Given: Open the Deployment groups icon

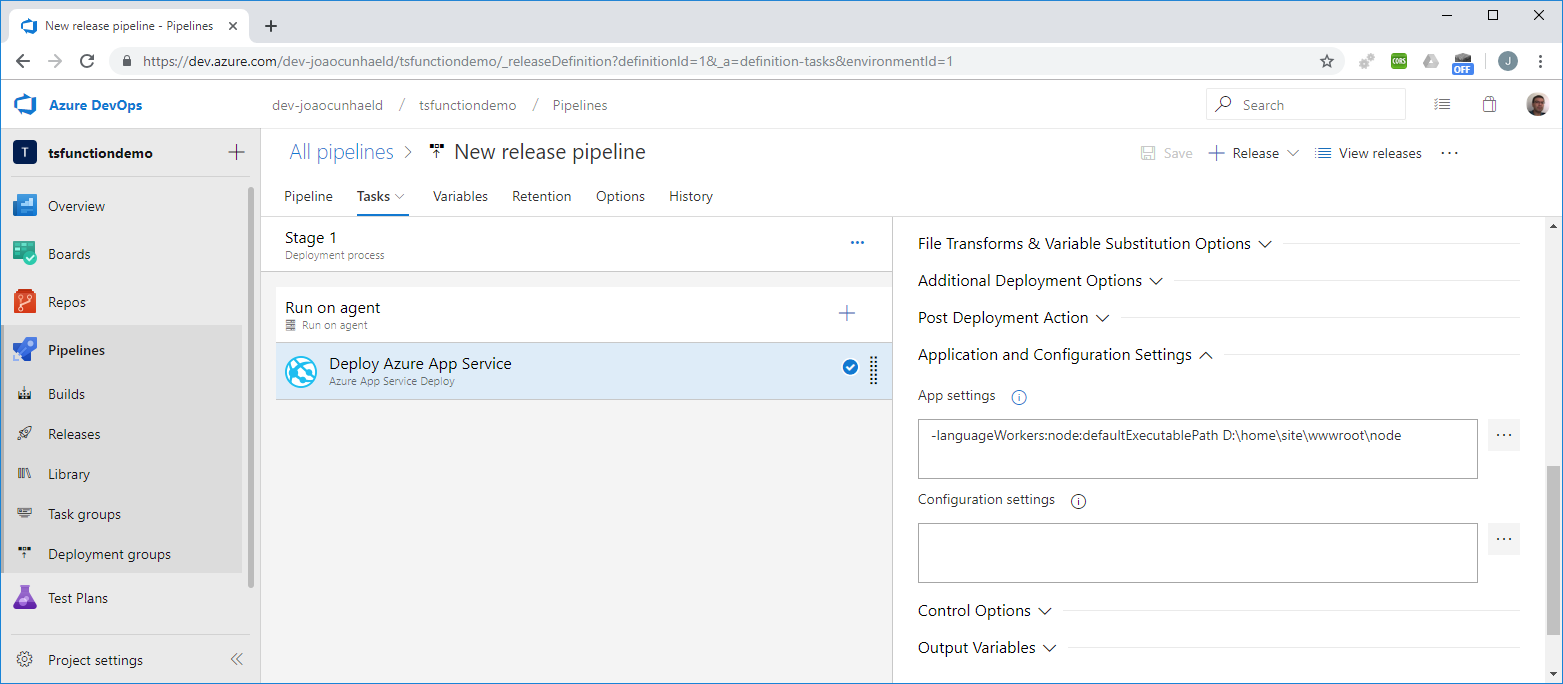Looking at the screenshot, I should 25,554.
